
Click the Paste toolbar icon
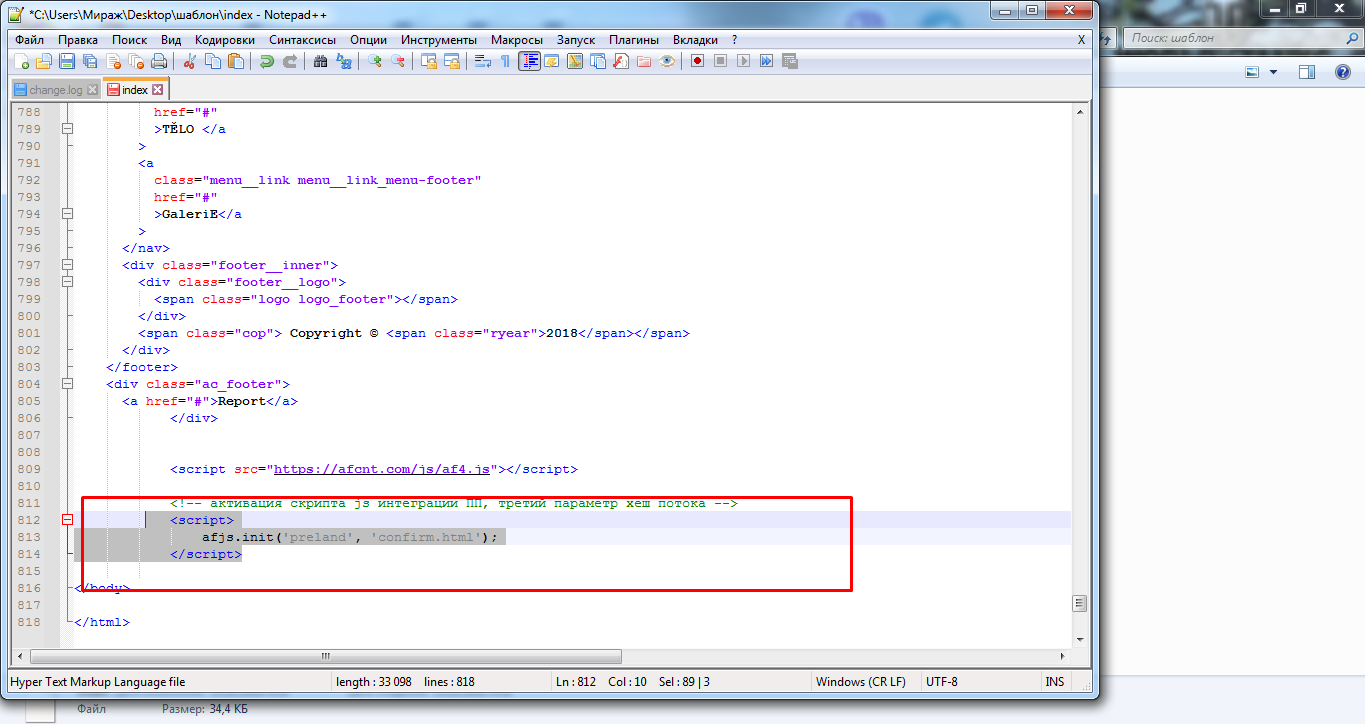(x=235, y=61)
